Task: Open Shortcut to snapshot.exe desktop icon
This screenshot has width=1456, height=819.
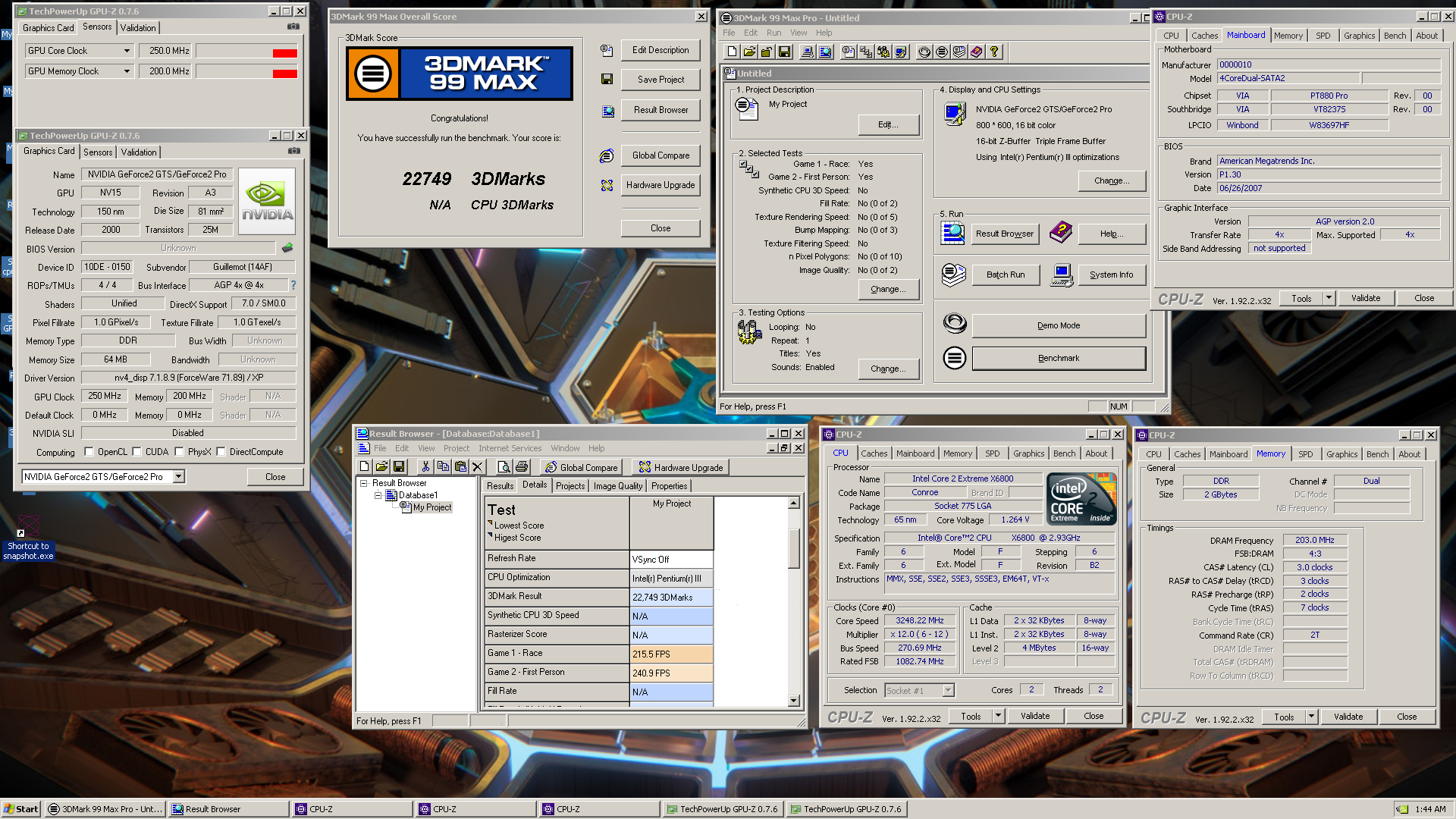Action: 29,537
